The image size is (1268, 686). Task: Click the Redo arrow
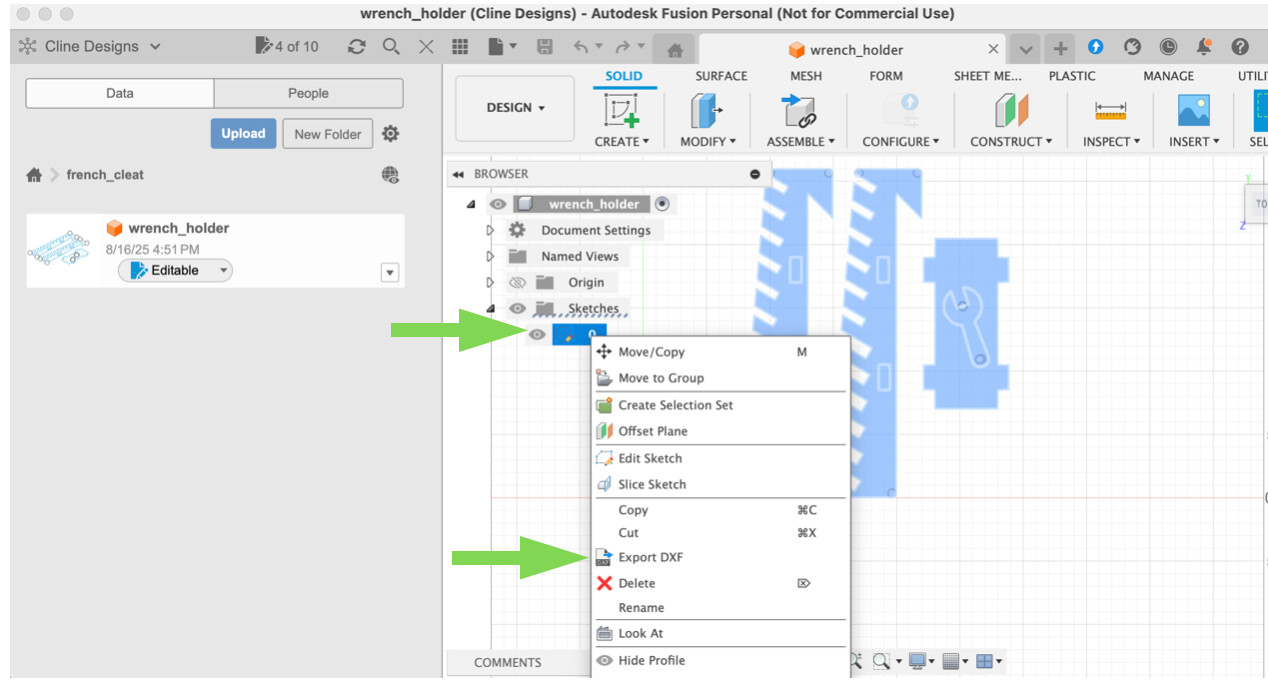(x=622, y=47)
